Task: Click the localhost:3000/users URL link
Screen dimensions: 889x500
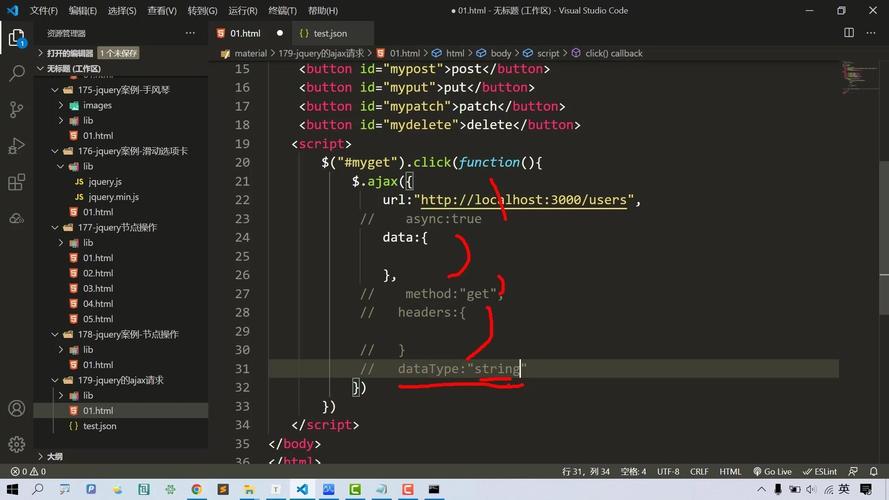Action: pos(523,200)
